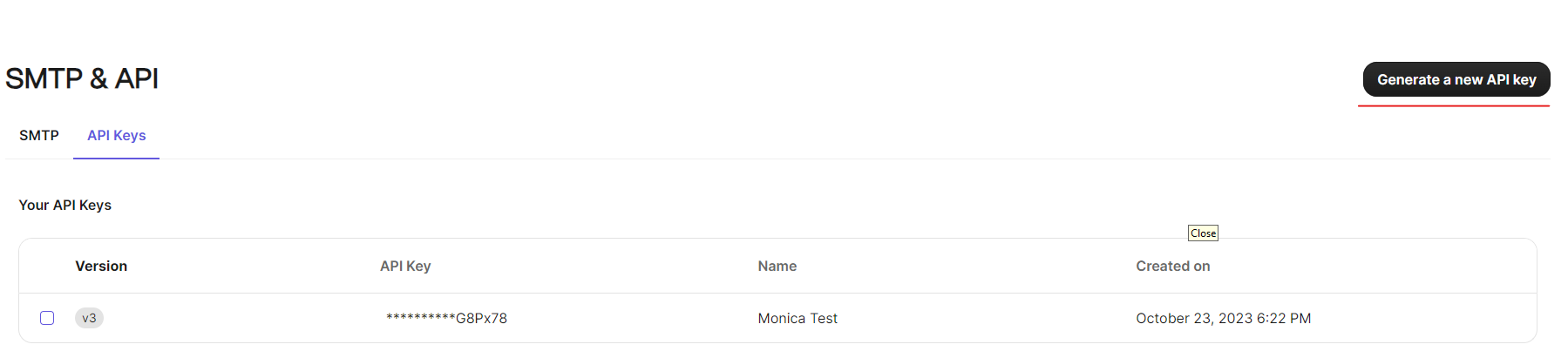The width and height of the screenshot is (1568, 358).
Task: Switch to the SMTP tab
Action: tap(39, 135)
